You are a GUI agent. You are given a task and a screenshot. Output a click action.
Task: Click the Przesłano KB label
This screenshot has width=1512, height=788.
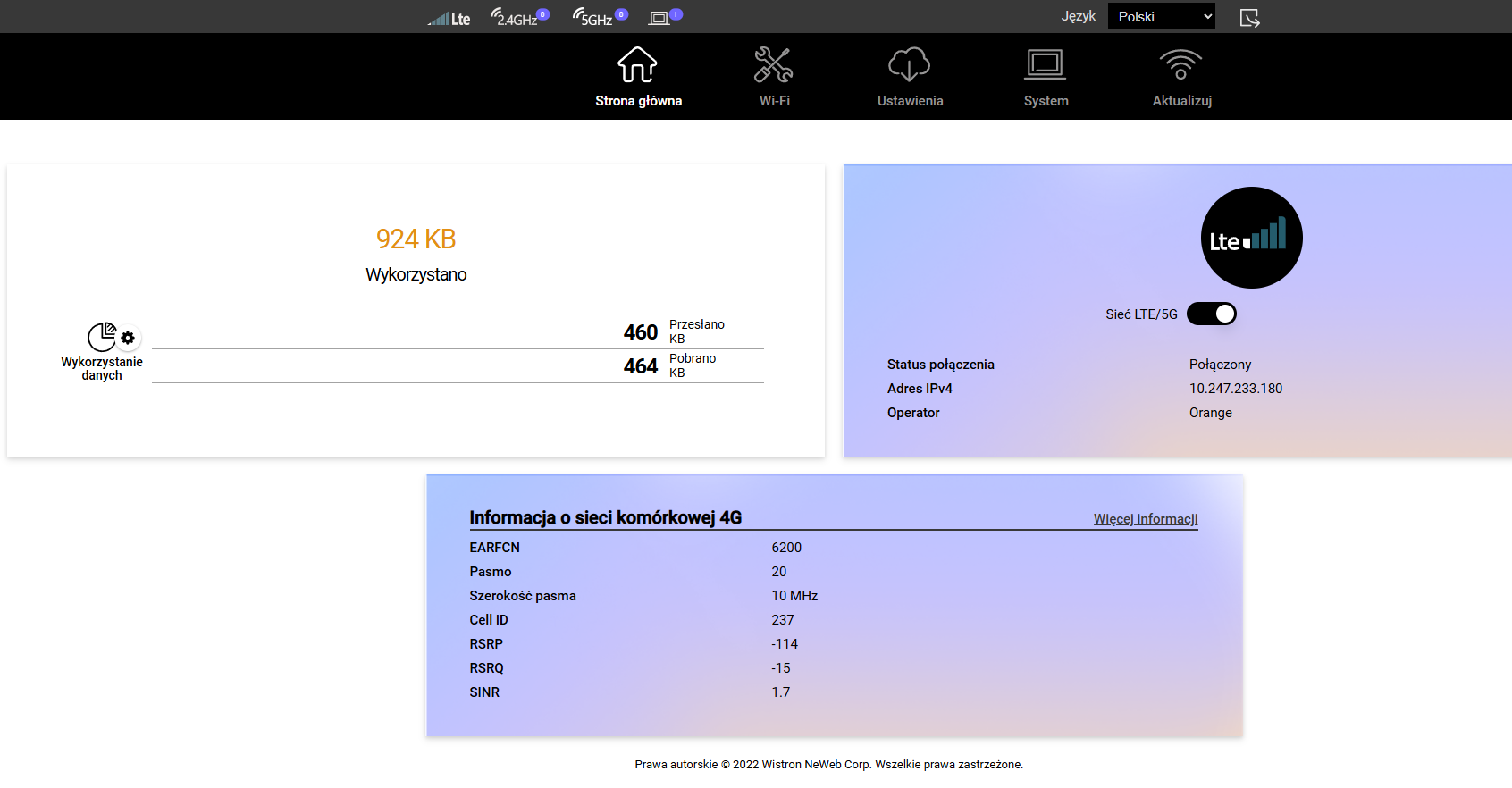[x=697, y=331]
